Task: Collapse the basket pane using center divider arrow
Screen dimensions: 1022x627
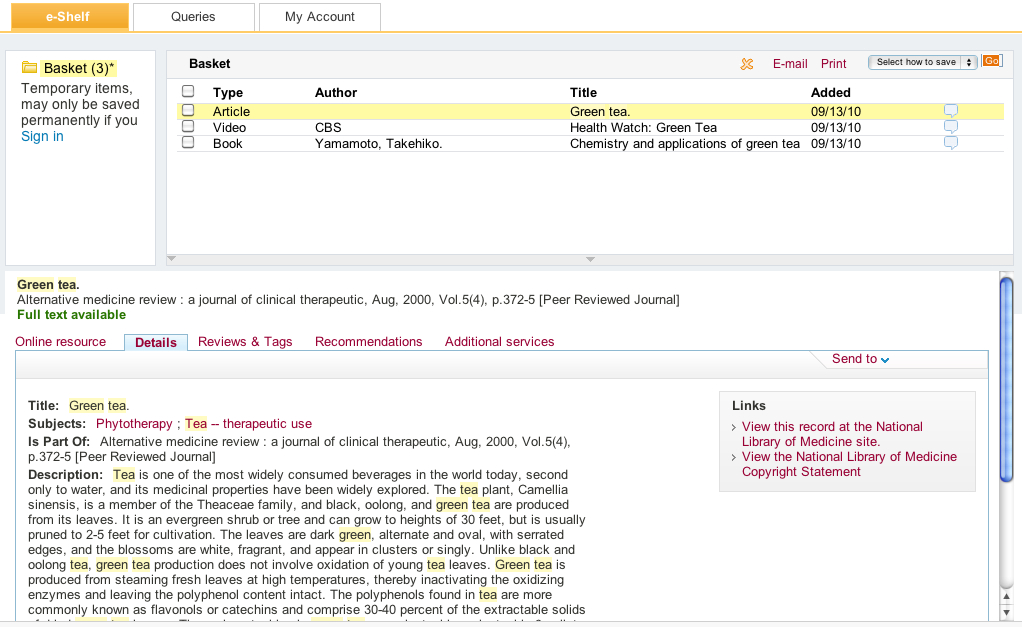Action: click(x=590, y=260)
